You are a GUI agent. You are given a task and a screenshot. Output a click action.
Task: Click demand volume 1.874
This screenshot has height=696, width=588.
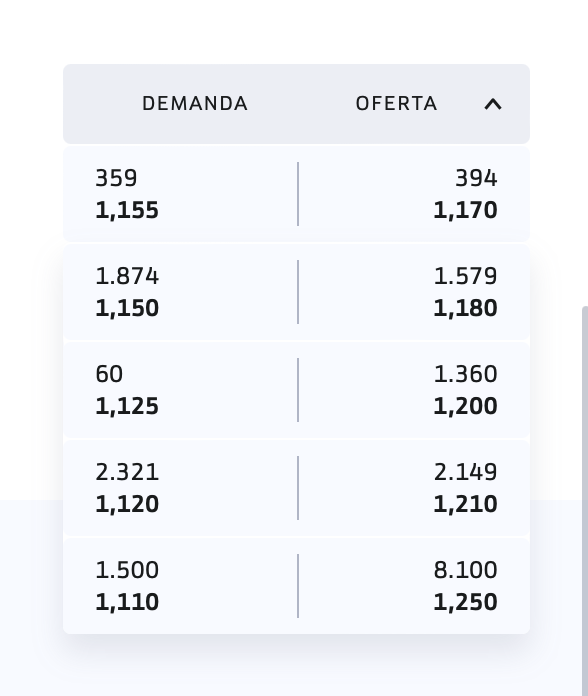coord(127,276)
